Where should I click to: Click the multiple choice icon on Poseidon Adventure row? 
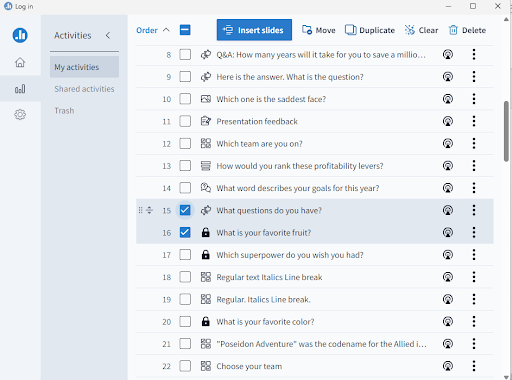click(206, 344)
